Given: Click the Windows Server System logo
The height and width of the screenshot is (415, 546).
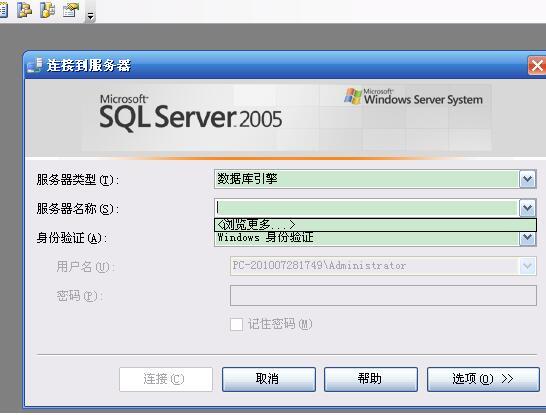Looking at the screenshot, I should [413, 96].
